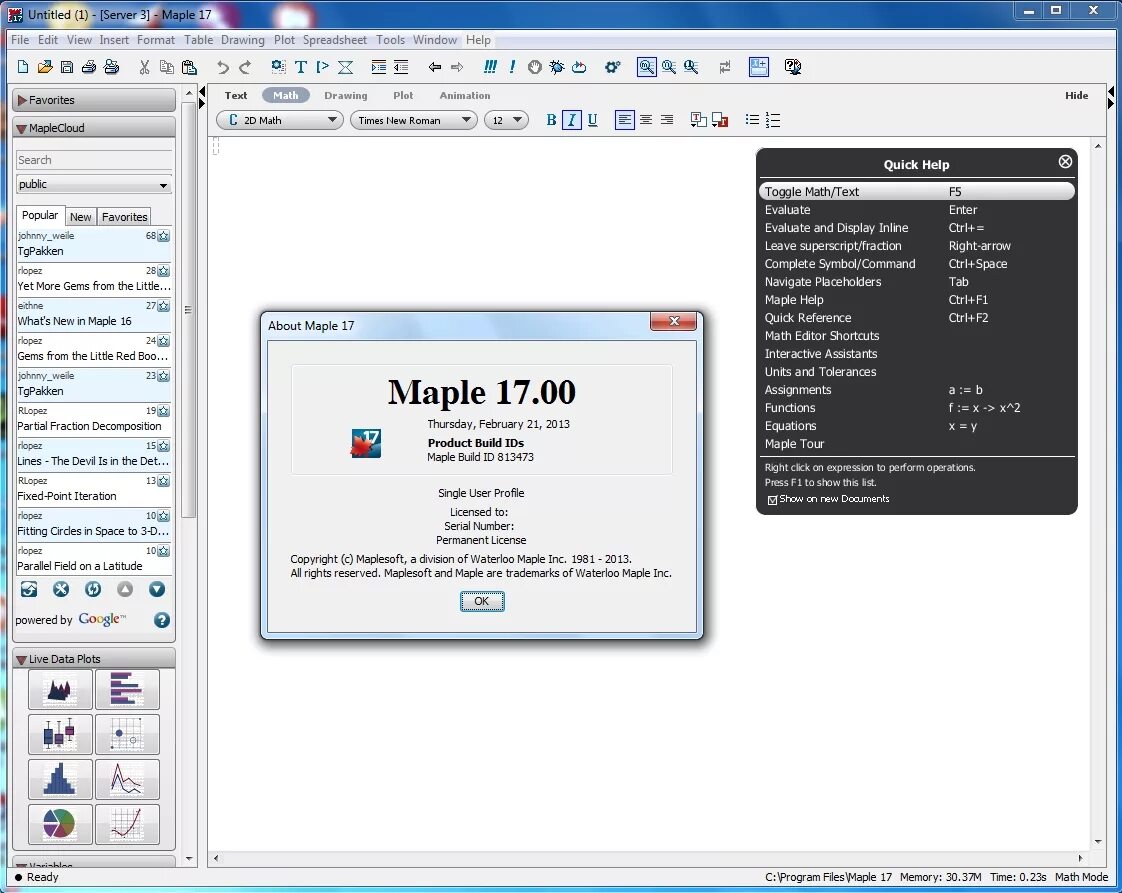1122x893 pixels.
Task: Go back using the left arrow icon
Action: 434,67
